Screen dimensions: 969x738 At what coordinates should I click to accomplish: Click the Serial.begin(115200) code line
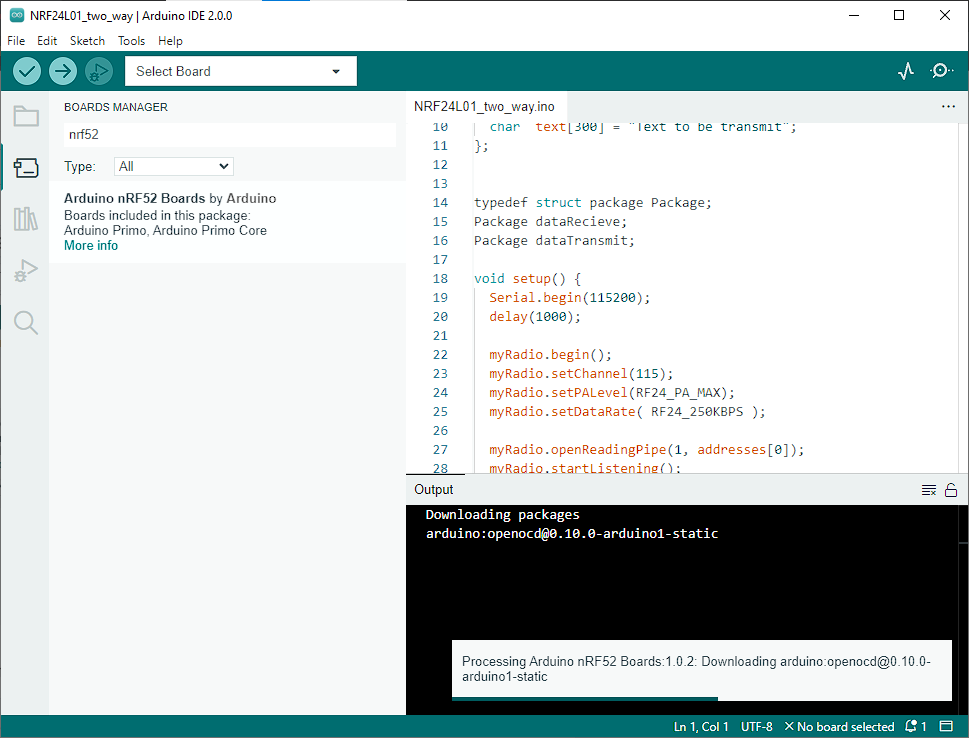[569, 297]
